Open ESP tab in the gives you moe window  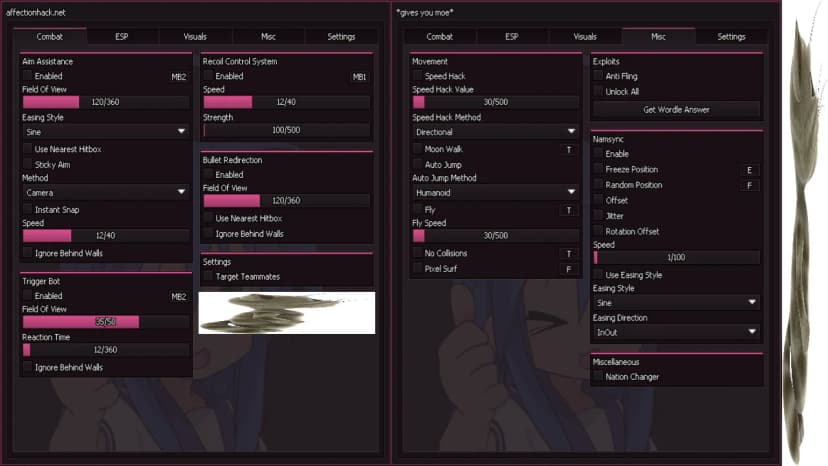(x=512, y=36)
